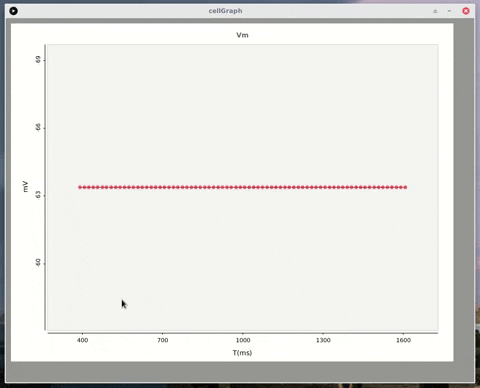
Task: Click the last red data point on the right
Action: [405, 187]
